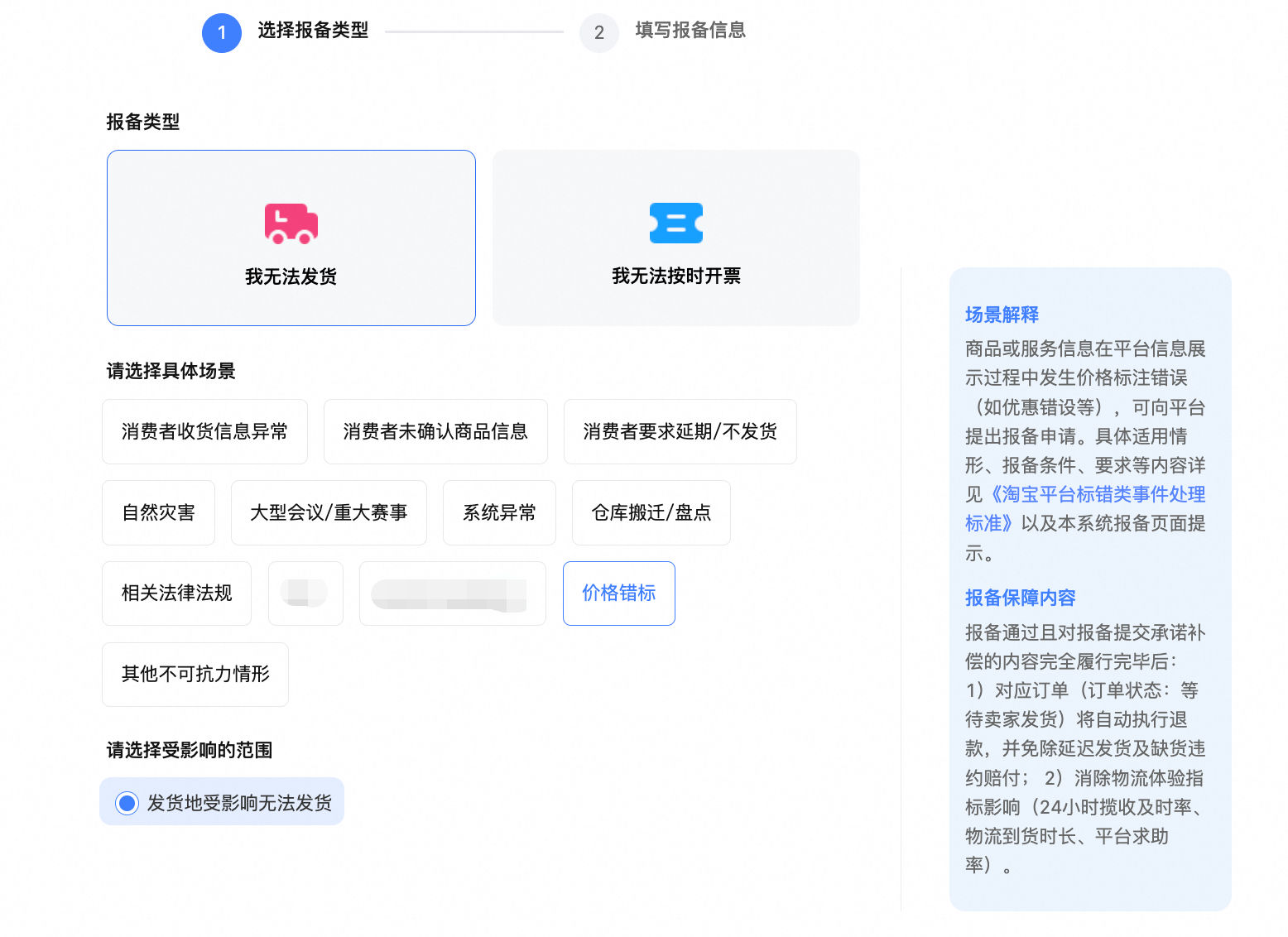Click the 选择报备类型 step title
Screen dimensions: 1288x937
coord(313,30)
